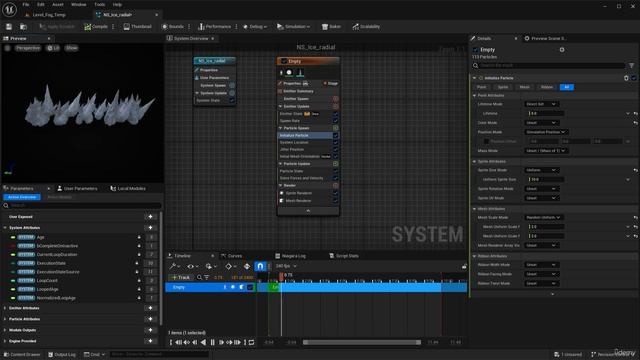Open Performance toolbar option

pyautogui.click(x=215, y=27)
